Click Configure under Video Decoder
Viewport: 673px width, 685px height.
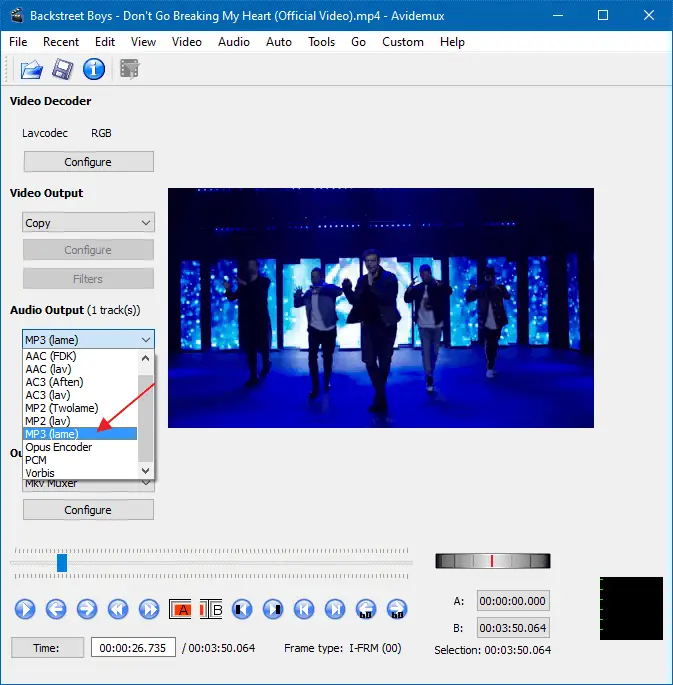(x=88, y=162)
